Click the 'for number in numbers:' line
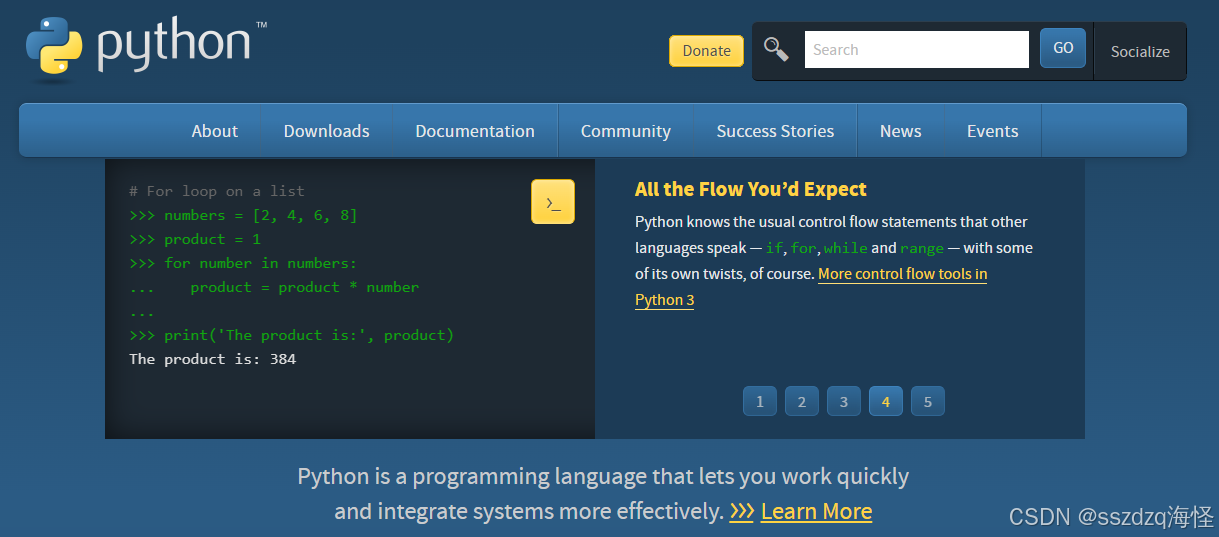This screenshot has height=537, width=1219. pos(243,263)
